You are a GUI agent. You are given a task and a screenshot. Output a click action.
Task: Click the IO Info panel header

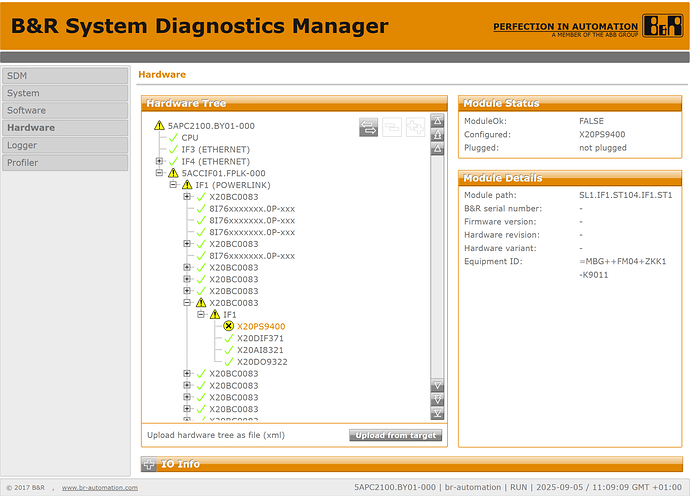(412, 464)
